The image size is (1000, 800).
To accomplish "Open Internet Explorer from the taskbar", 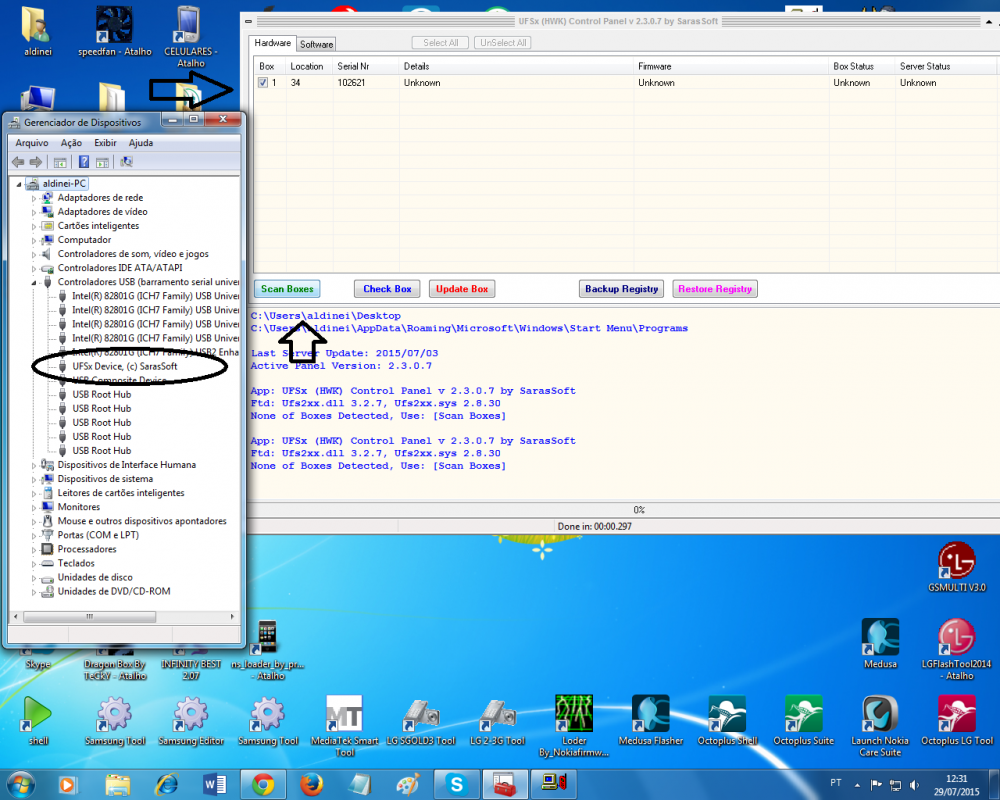I will [x=166, y=784].
